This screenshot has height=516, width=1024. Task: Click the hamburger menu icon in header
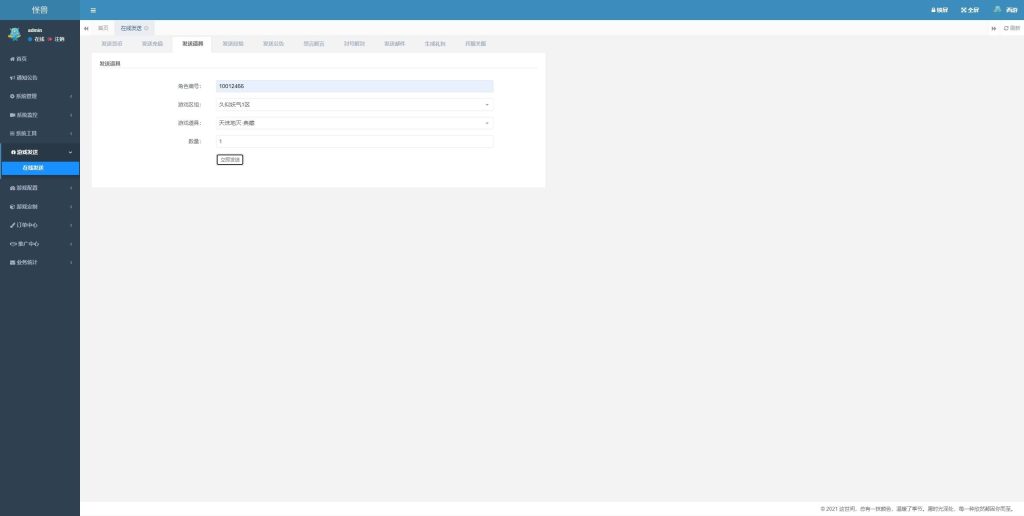[x=93, y=10]
